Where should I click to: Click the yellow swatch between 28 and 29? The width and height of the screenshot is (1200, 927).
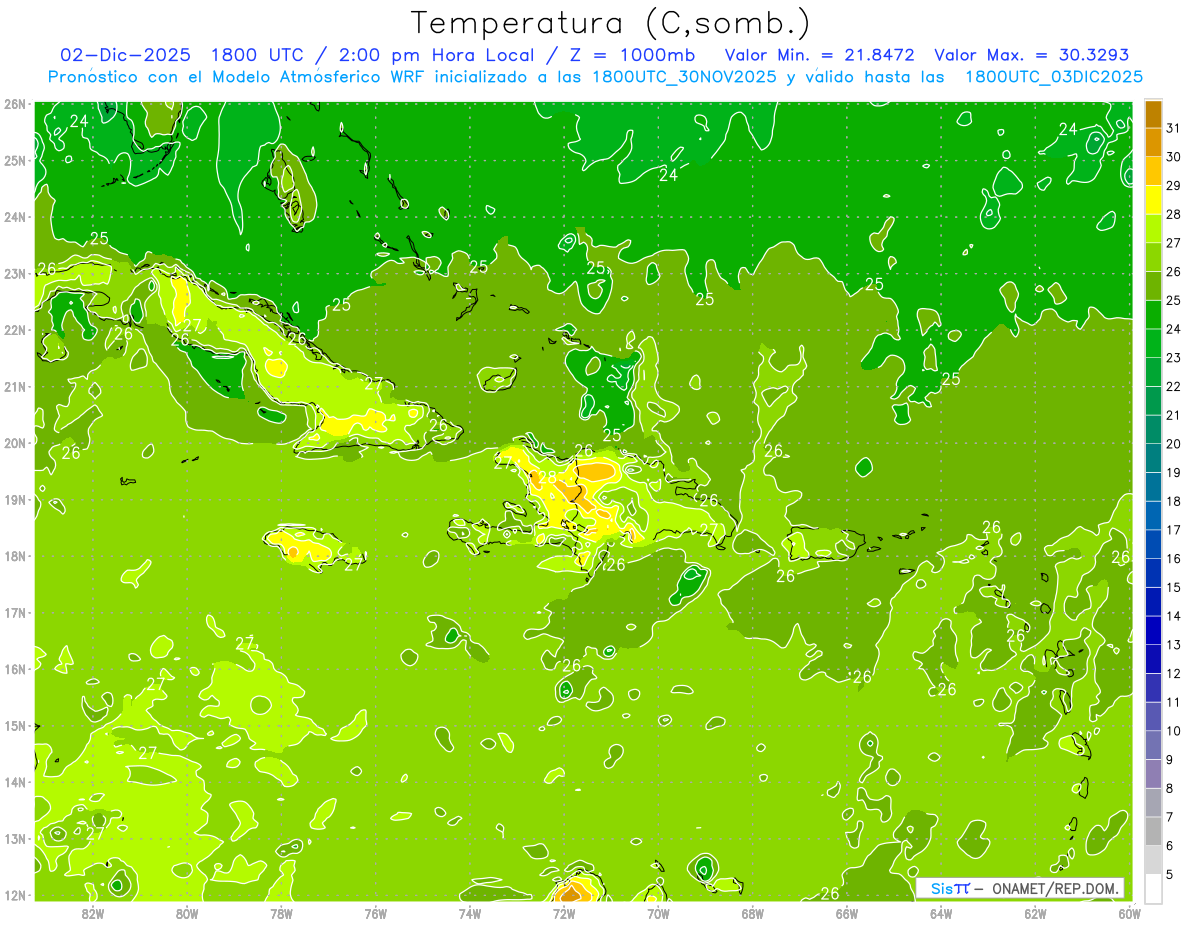[x=1153, y=200]
